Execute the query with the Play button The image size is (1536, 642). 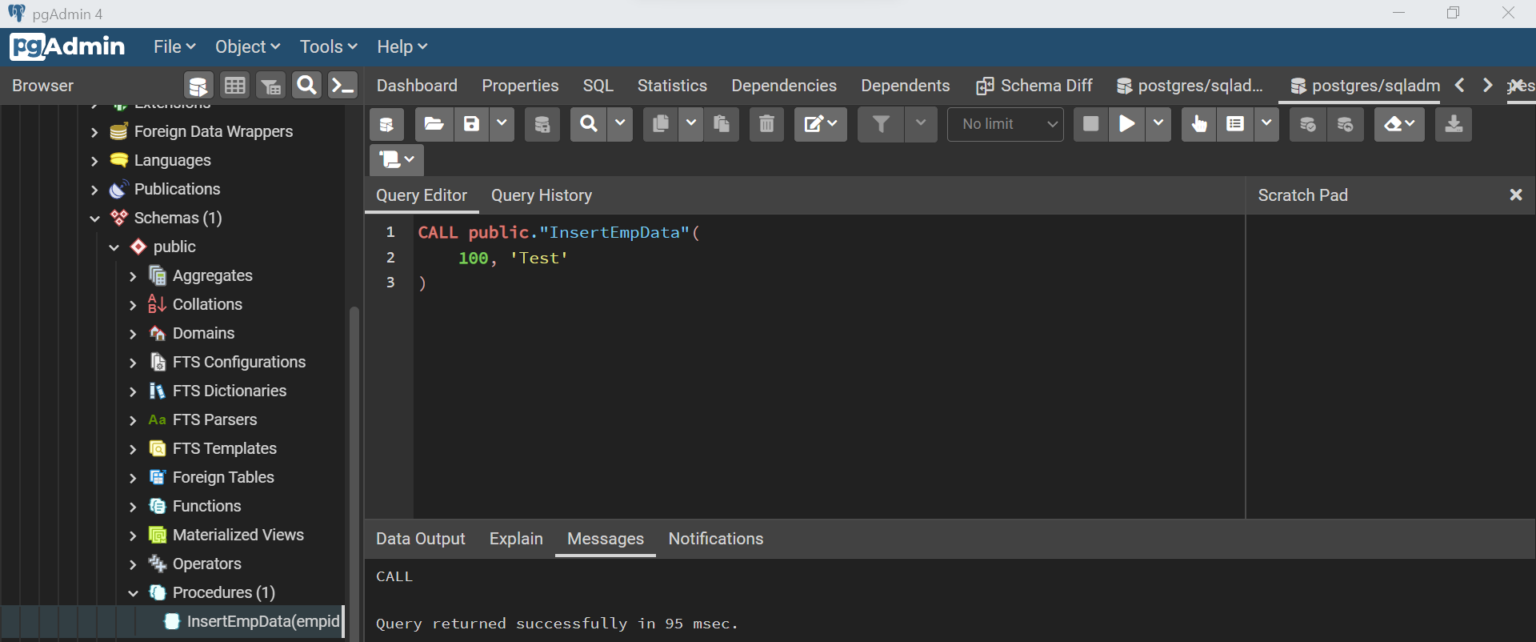1126,124
